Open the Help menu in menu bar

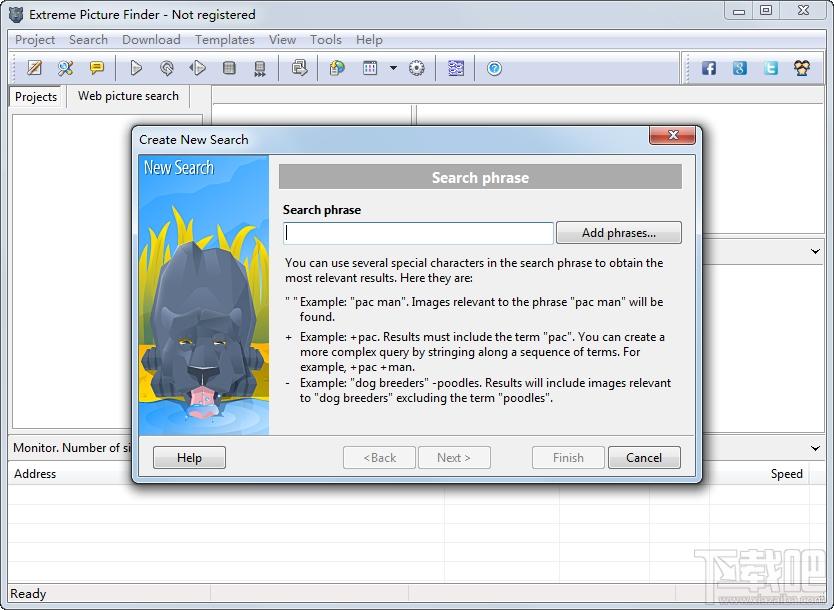pyautogui.click(x=369, y=40)
